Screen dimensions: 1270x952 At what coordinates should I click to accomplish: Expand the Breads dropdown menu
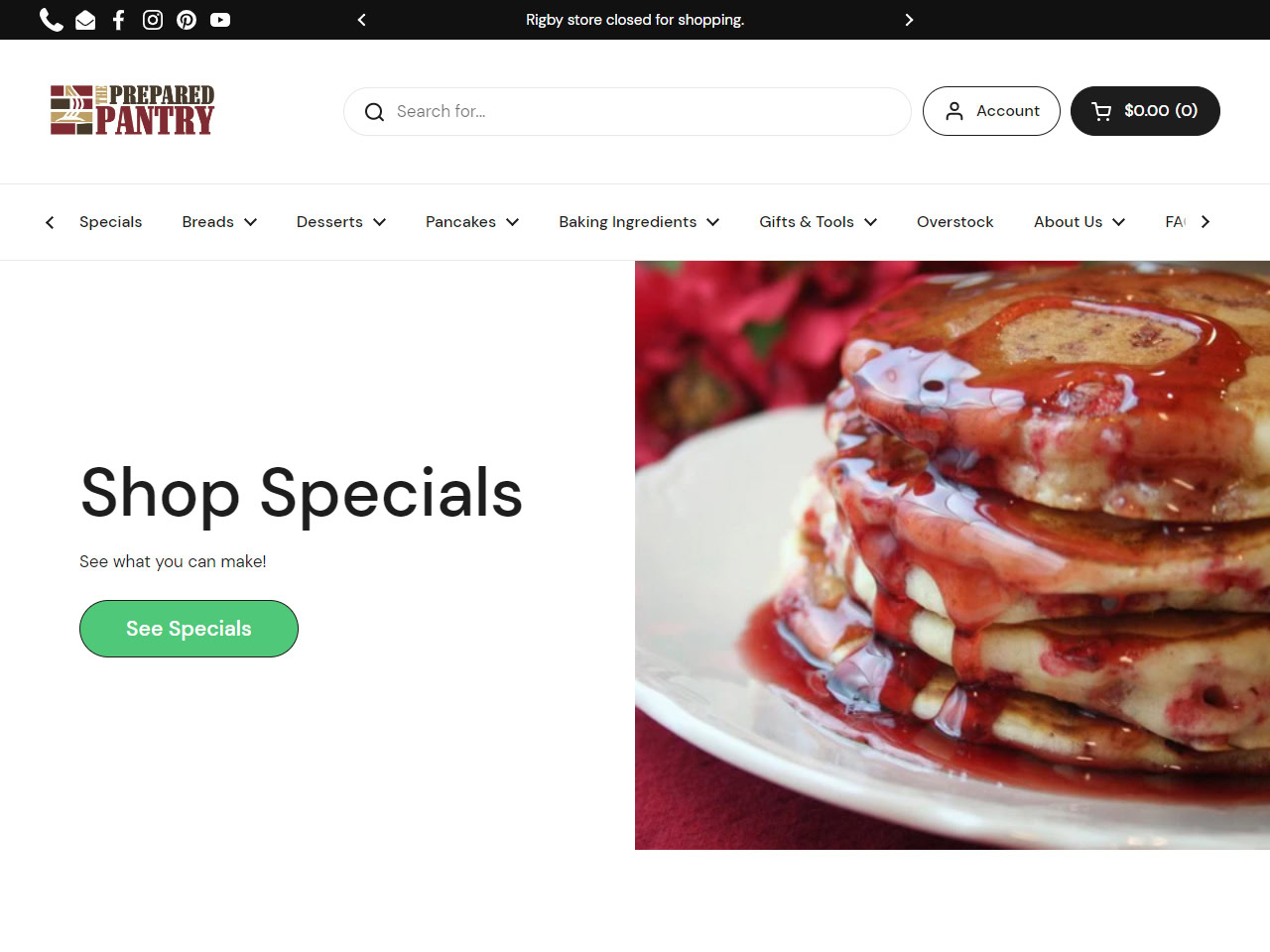click(219, 222)
